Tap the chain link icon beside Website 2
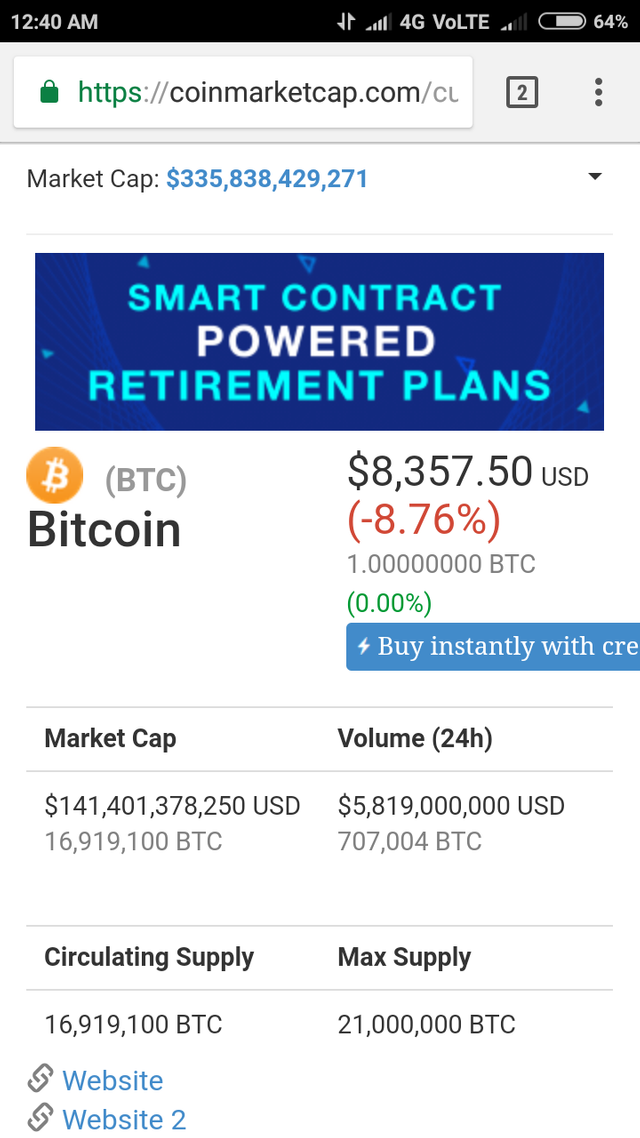The image size is (640, 1138). [x=41, y=1118]
